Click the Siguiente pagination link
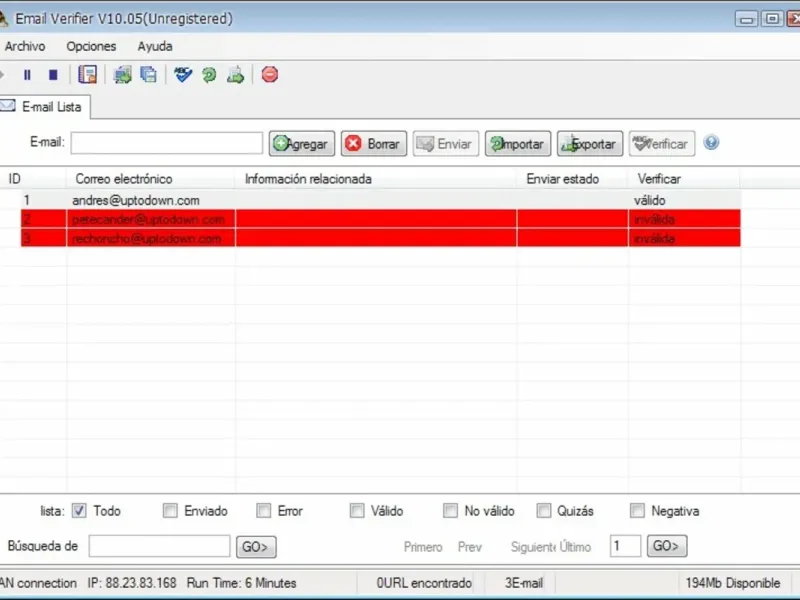Screen dimensions: 800x600 pyautogui.click(x=534, y=547)
